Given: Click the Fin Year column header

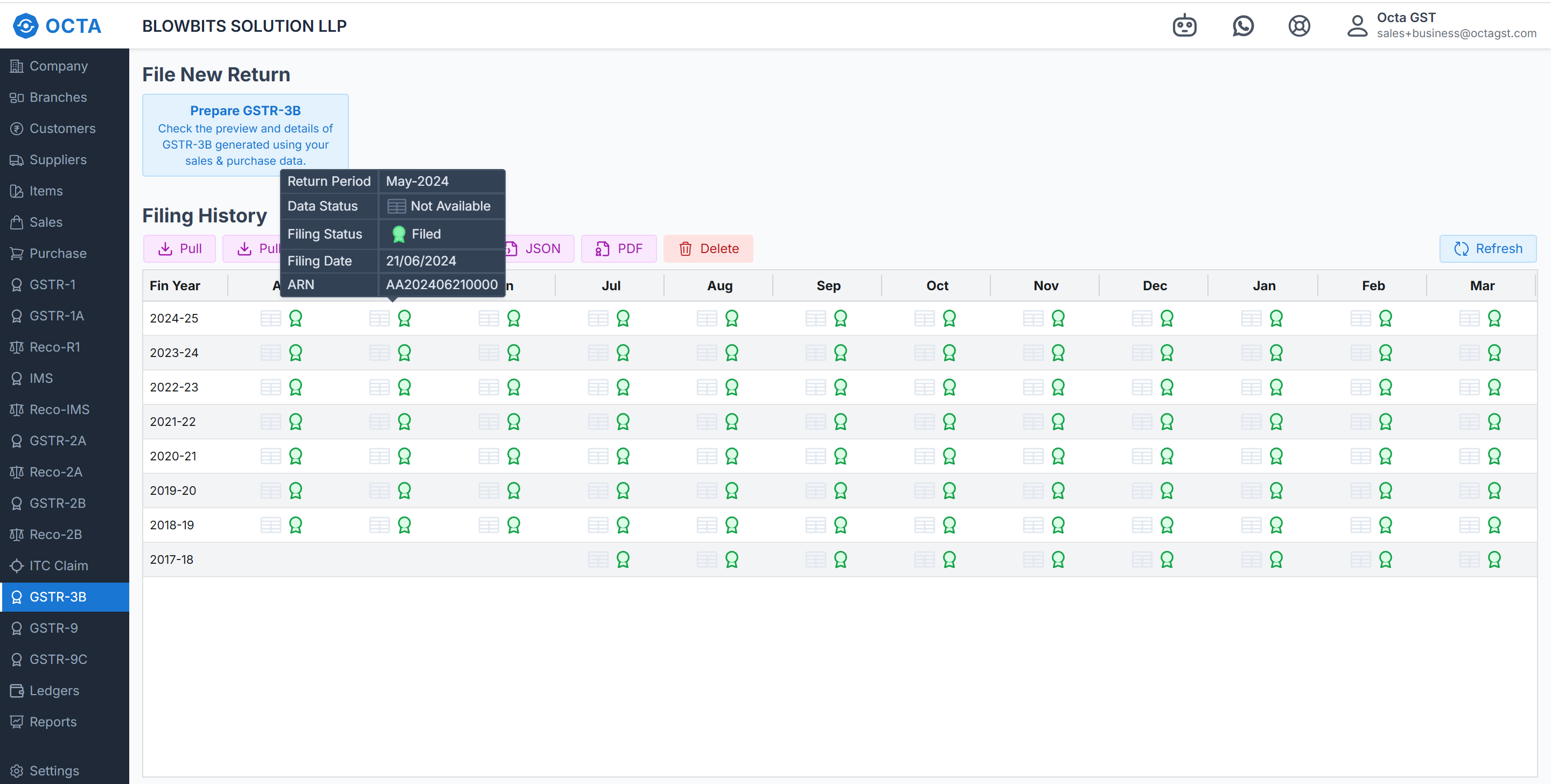Looking at the screenshot, I should click(x=174, y=285).
